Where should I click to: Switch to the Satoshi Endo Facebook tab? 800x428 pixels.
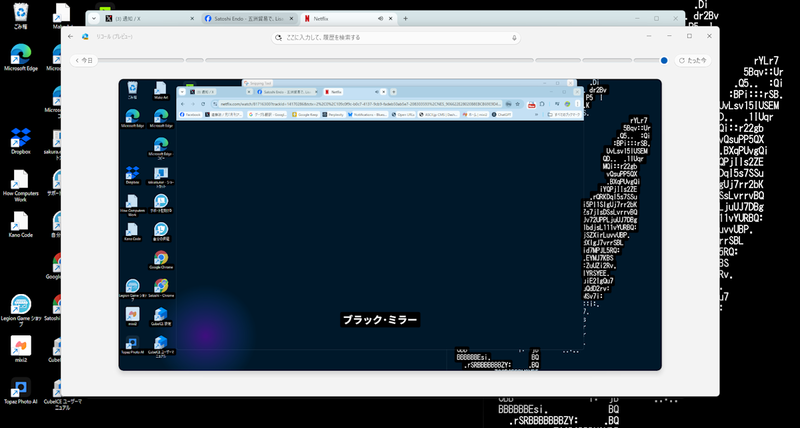click(247, 18)
